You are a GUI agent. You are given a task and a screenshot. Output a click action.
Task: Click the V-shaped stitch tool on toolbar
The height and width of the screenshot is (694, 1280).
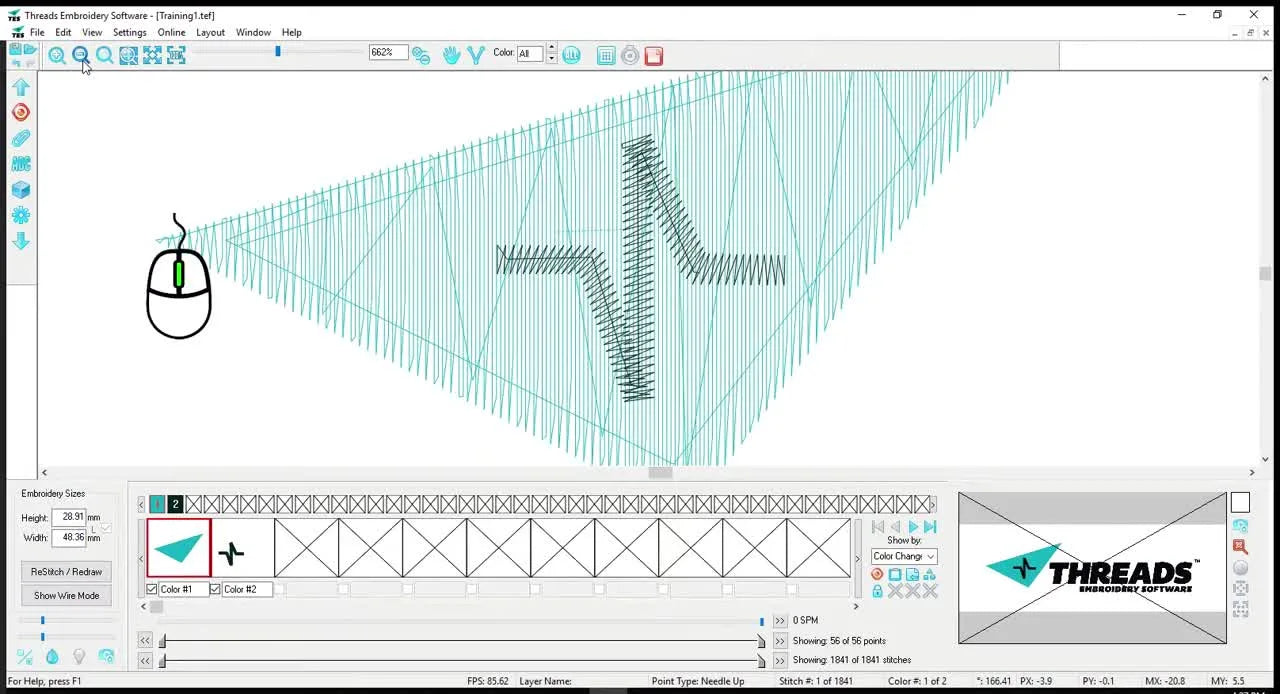pos(475,55)
